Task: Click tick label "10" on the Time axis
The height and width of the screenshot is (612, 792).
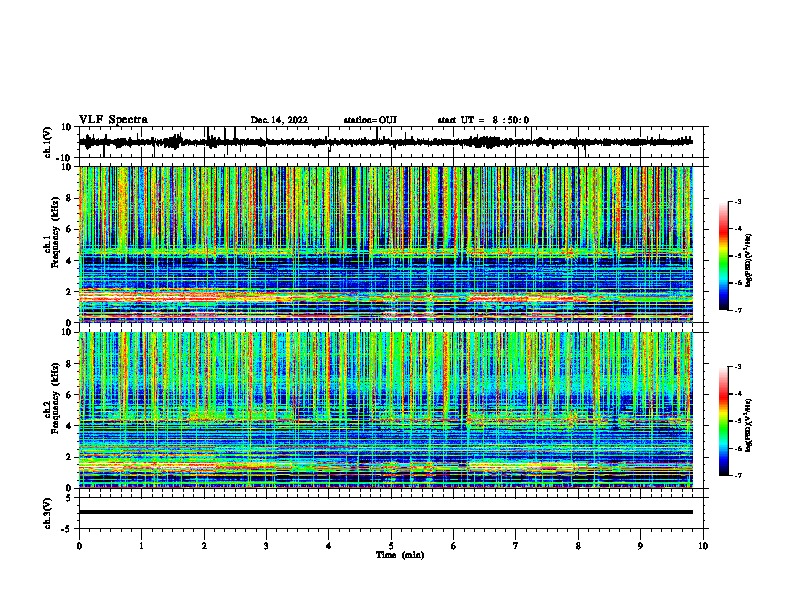Action: (703, 546)
